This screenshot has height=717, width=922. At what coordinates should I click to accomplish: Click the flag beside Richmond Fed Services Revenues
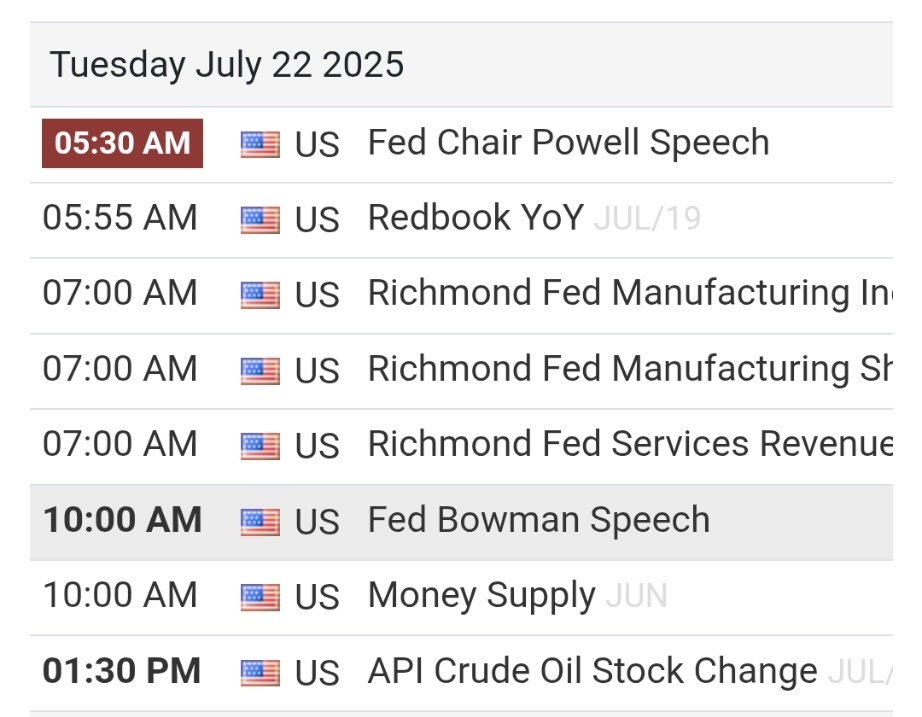tap(260, 446)
